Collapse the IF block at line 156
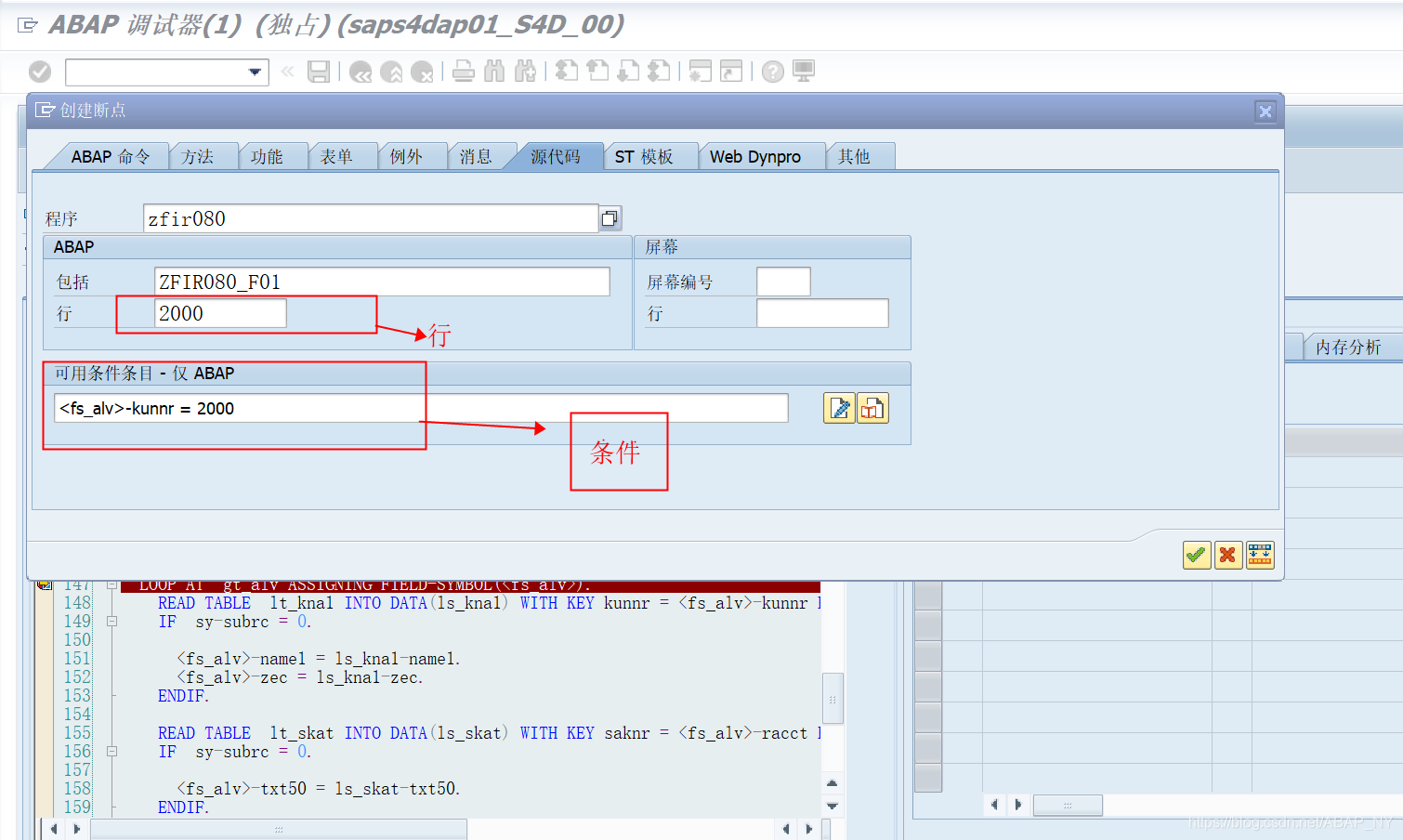 (111, 752)
